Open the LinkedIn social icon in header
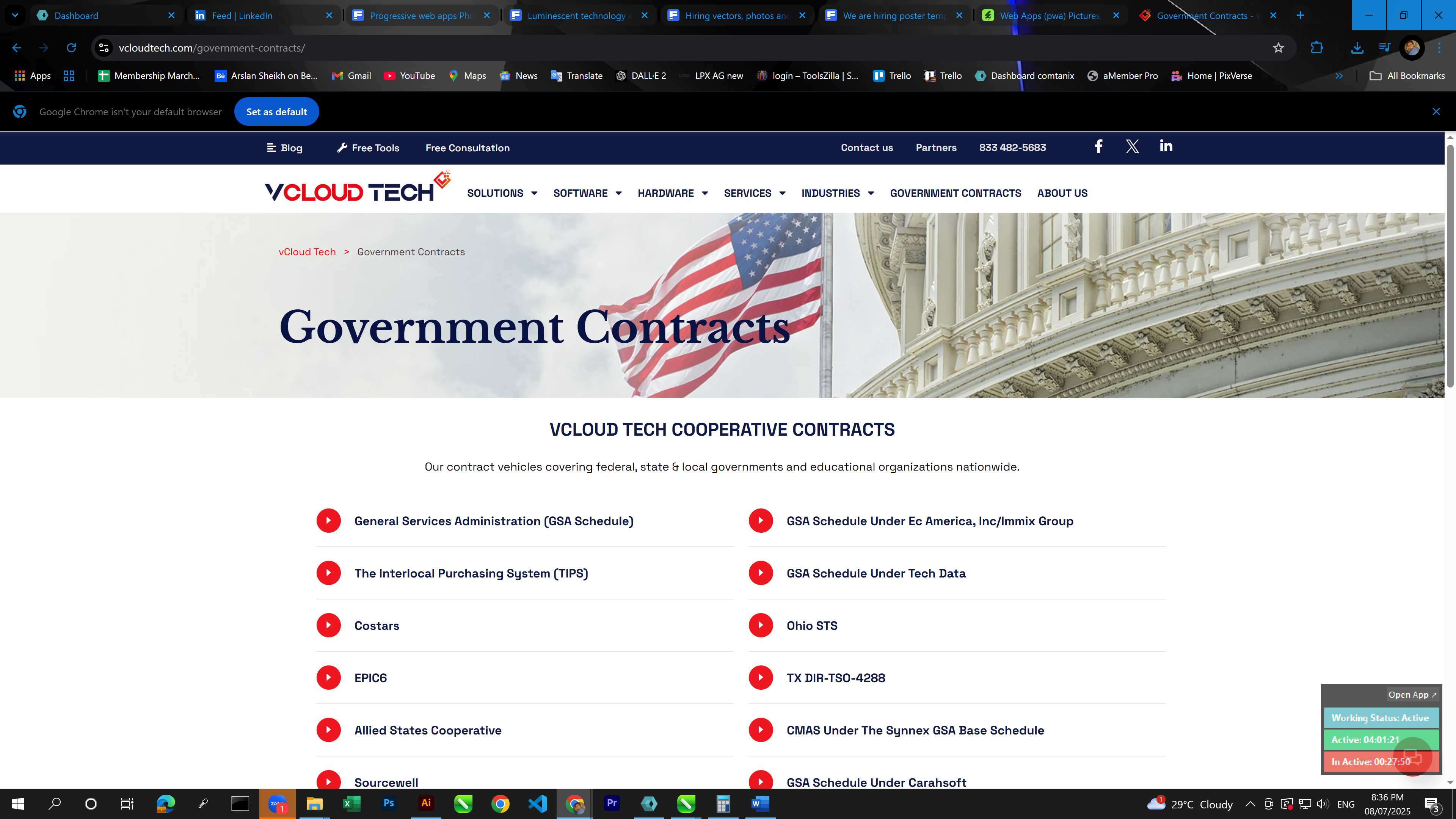This screenshot has height=819, width=1456. [x=1166, y=146]
